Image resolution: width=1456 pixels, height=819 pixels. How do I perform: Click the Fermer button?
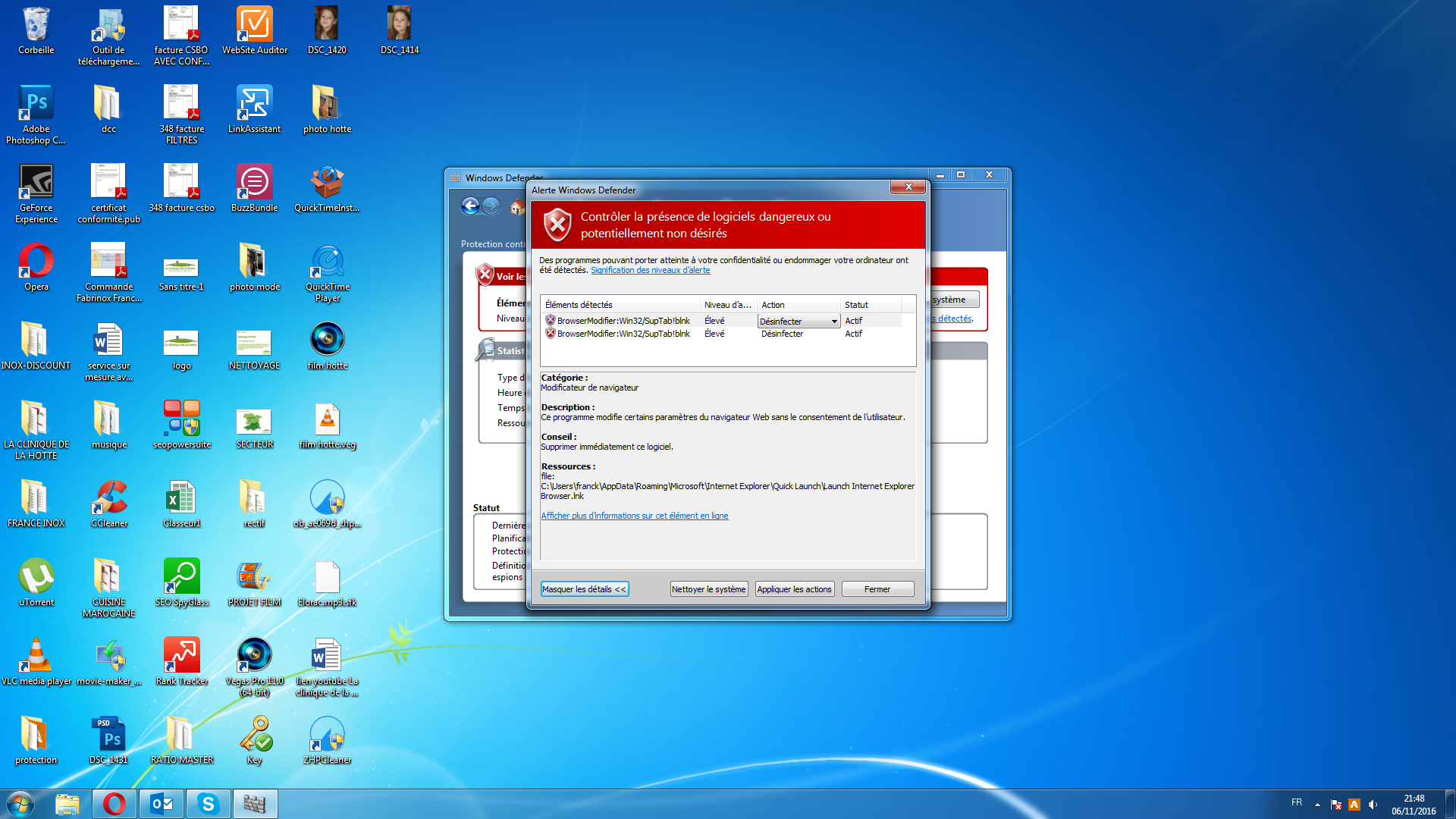[x=877, y=589]
